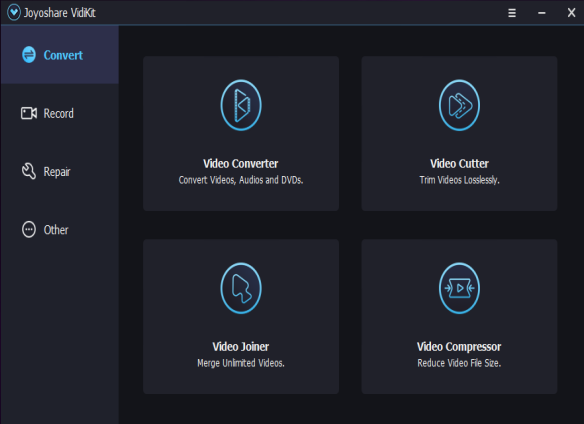The image size is (584, 424).
Task: Click the Joyoshare VidiKit heart logo
Action: [14, 12]
